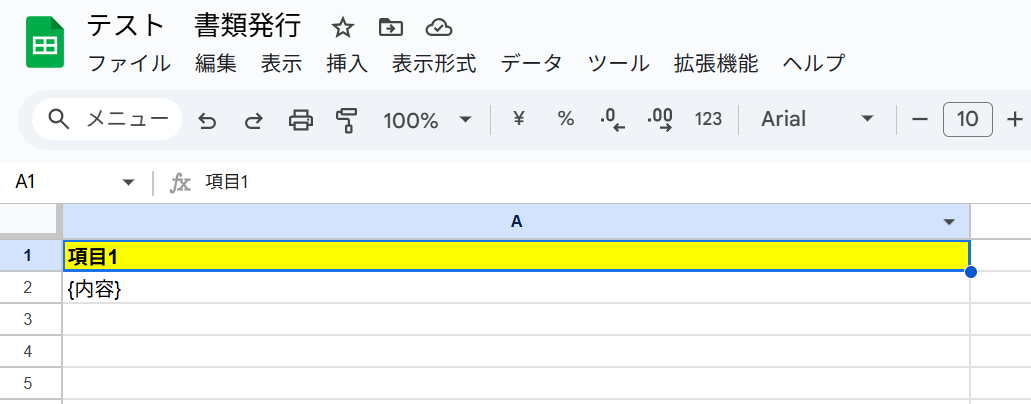Click the print icon
The height and width of the screenshot is (404, 1031).
300,120
